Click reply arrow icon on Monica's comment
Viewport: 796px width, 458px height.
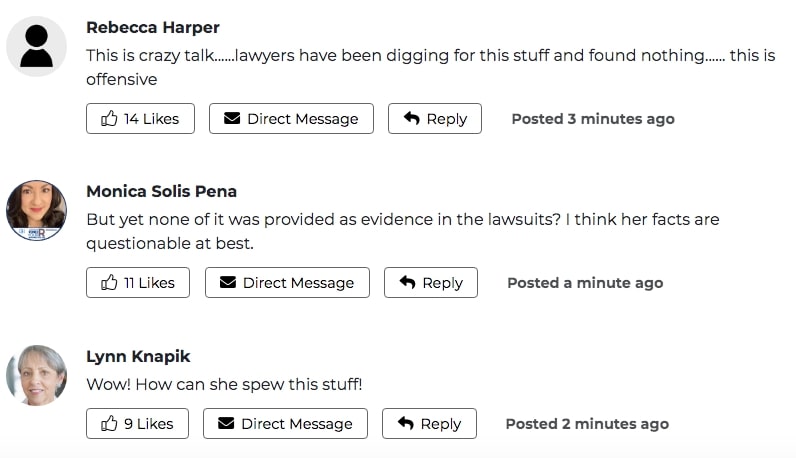[408, 282]
